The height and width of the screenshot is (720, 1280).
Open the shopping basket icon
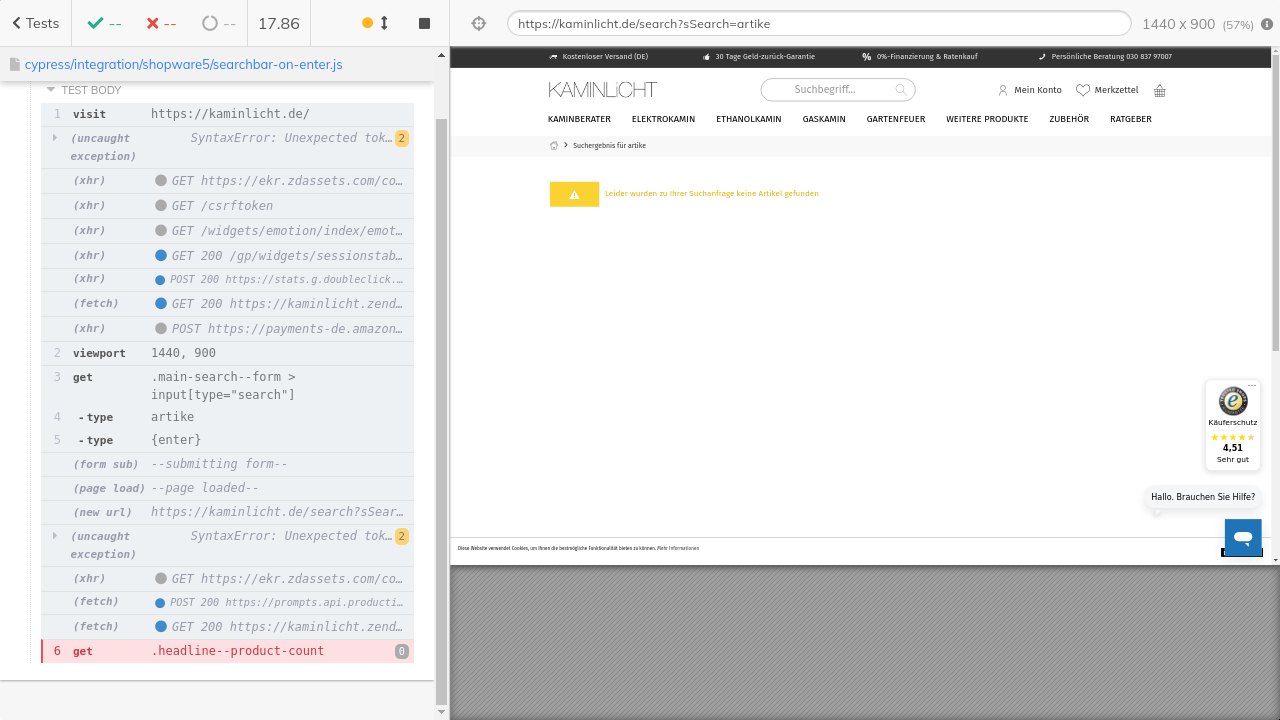[1160, 91]
